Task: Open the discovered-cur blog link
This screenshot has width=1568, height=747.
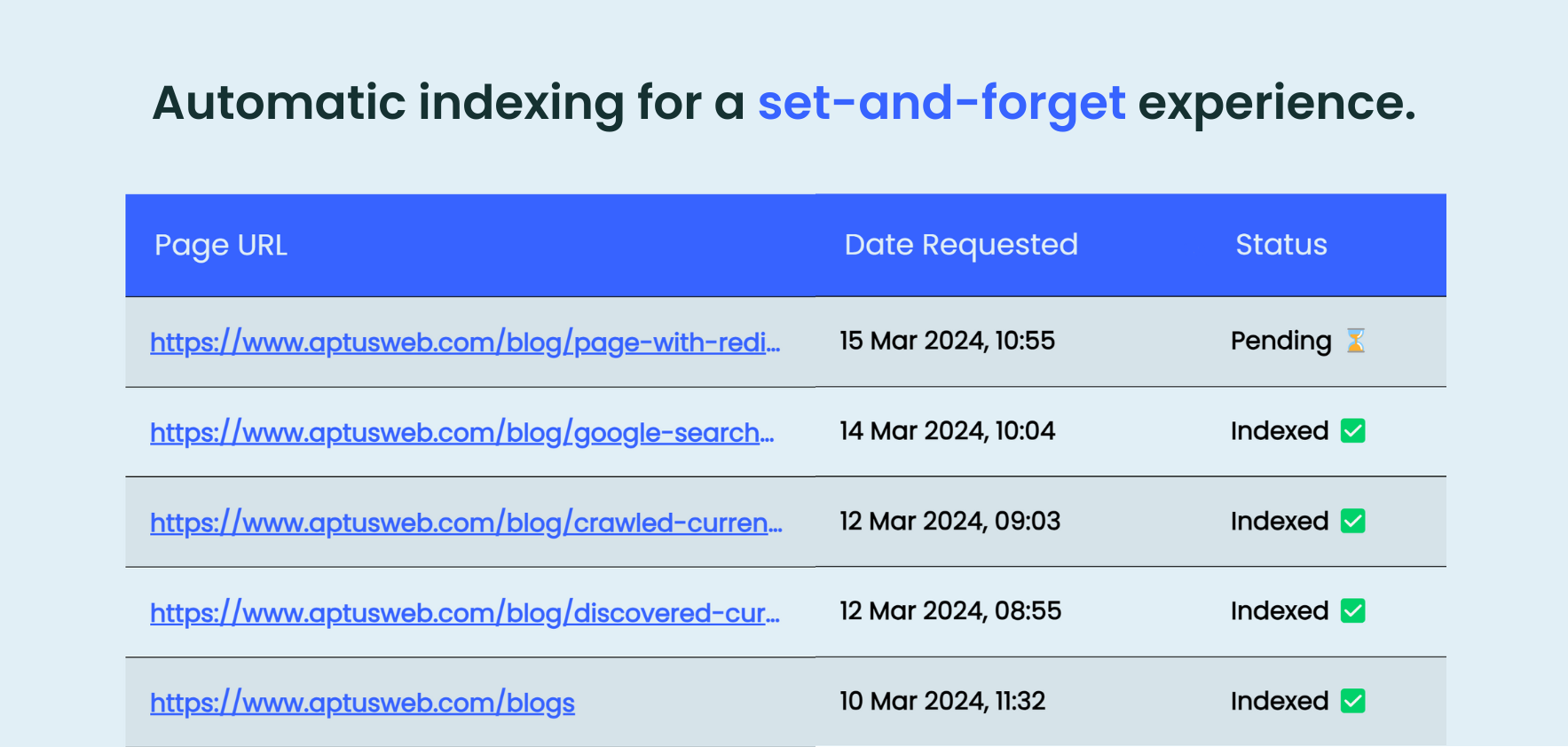Action: (x=465, y=613)
